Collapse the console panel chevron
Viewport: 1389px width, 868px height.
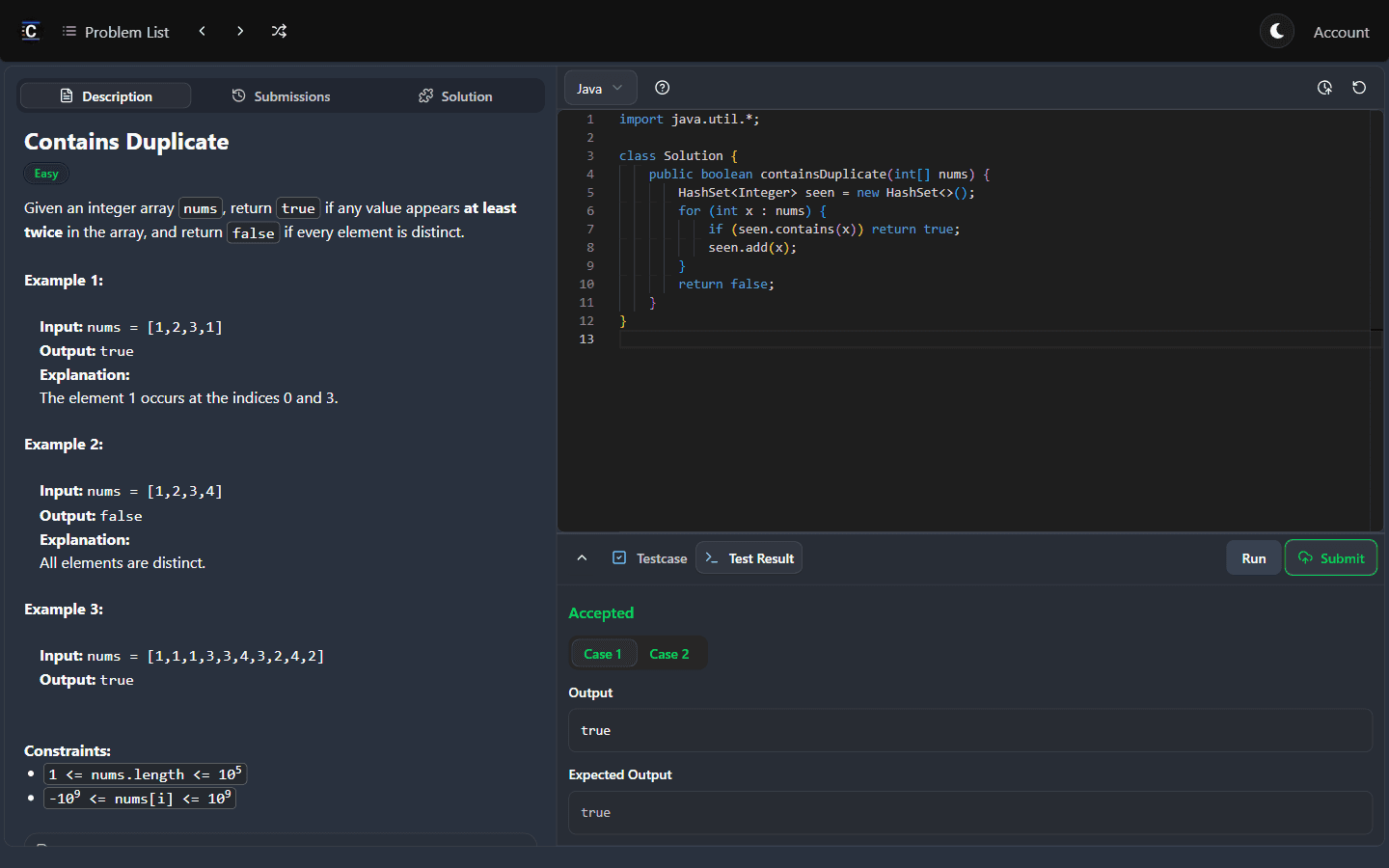[582, 557]
